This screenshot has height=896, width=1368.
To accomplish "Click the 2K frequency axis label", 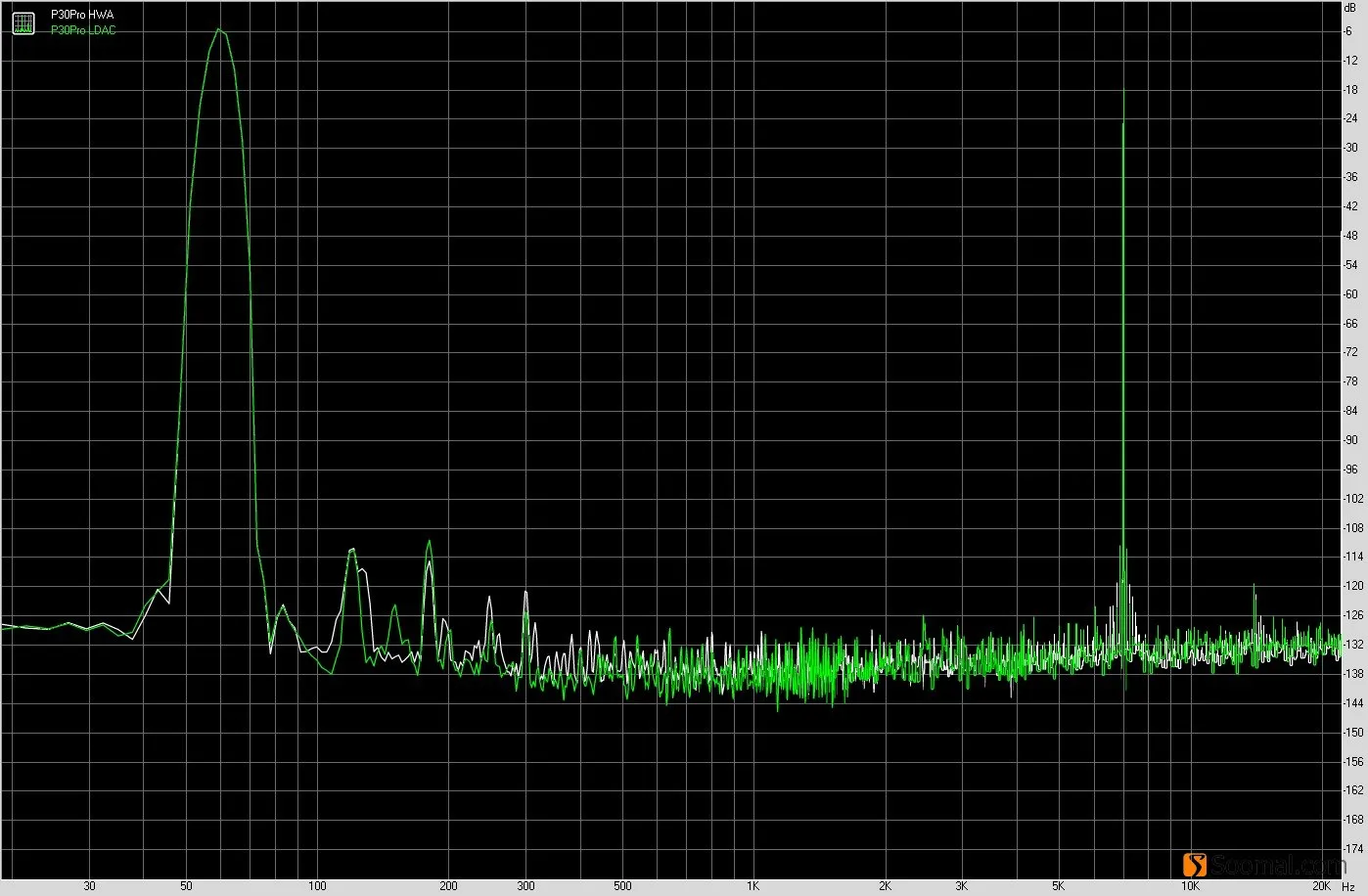I will click(x=885, y=886).
